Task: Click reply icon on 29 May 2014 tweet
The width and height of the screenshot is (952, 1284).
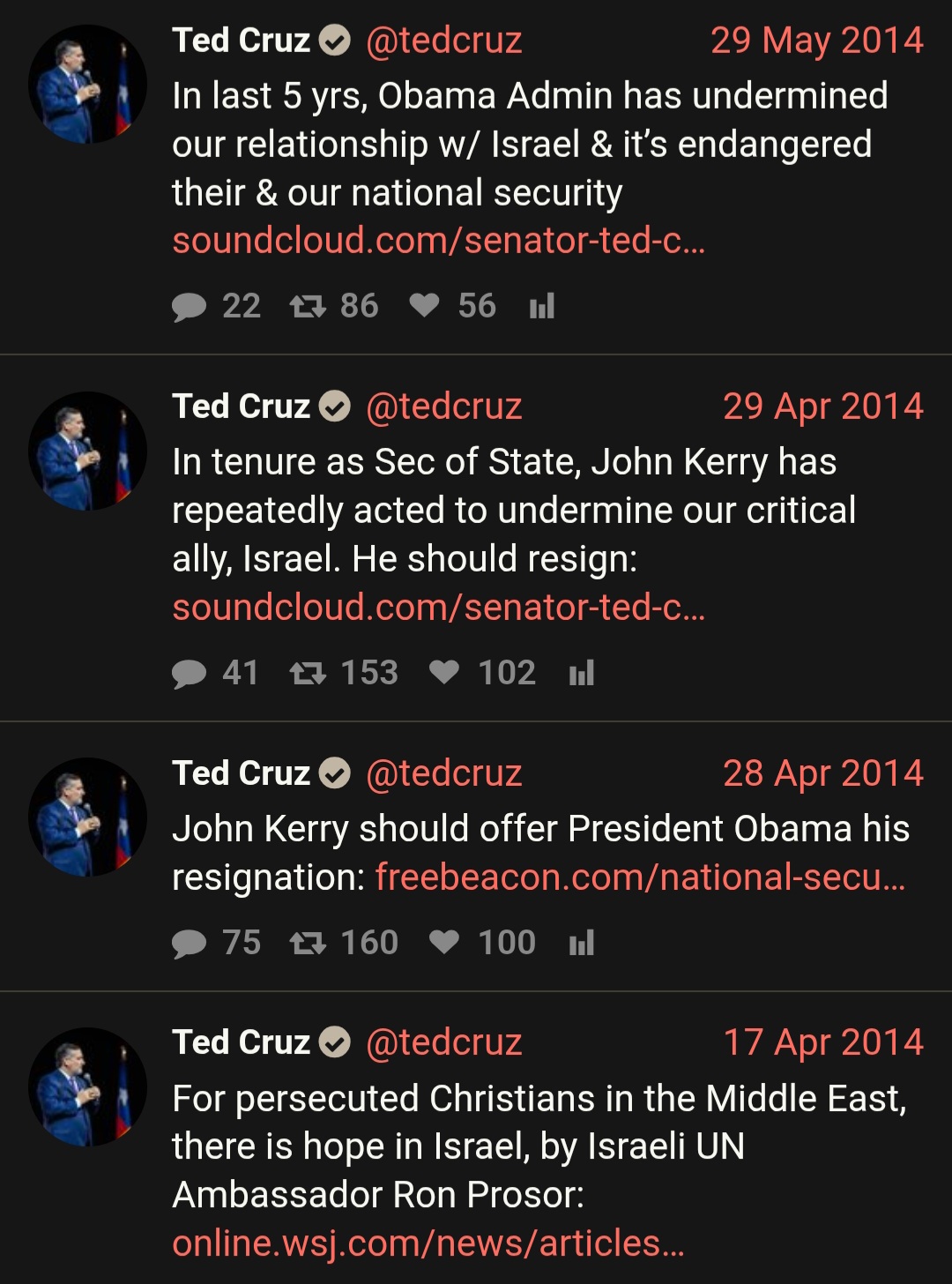Action: click(x=189, y=307)
